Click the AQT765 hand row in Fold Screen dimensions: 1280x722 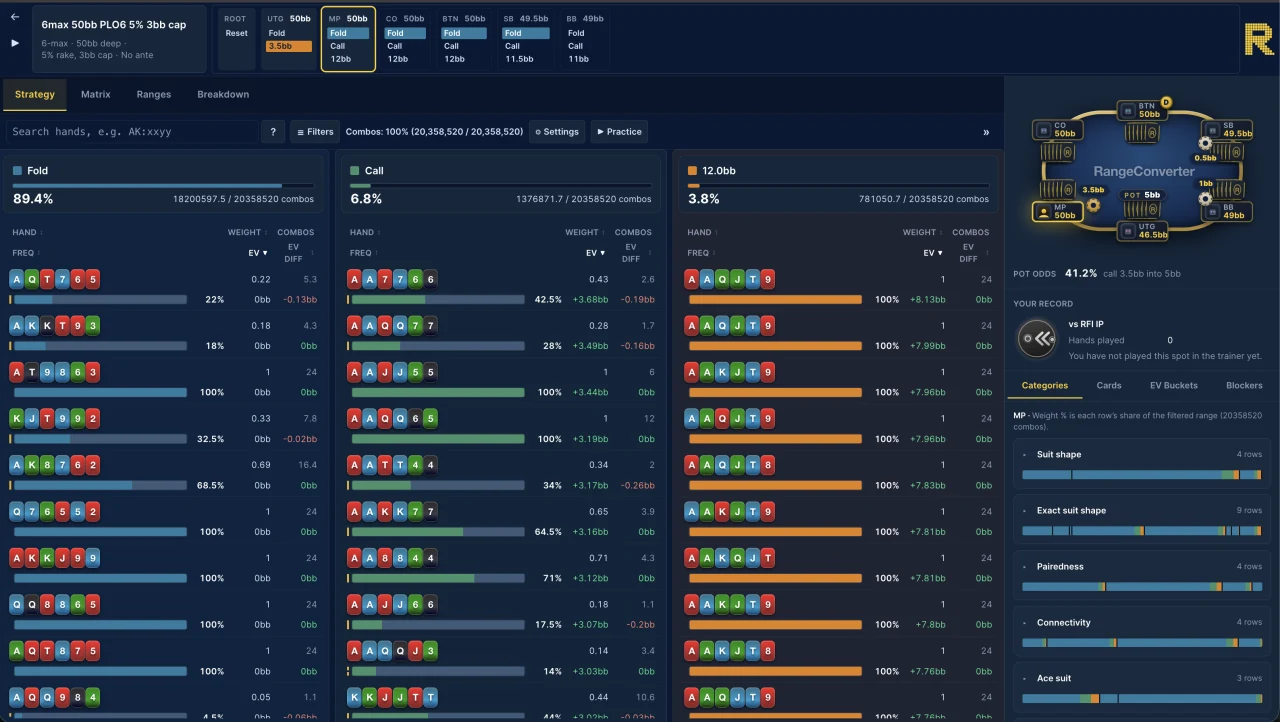(x=163, y=289)
